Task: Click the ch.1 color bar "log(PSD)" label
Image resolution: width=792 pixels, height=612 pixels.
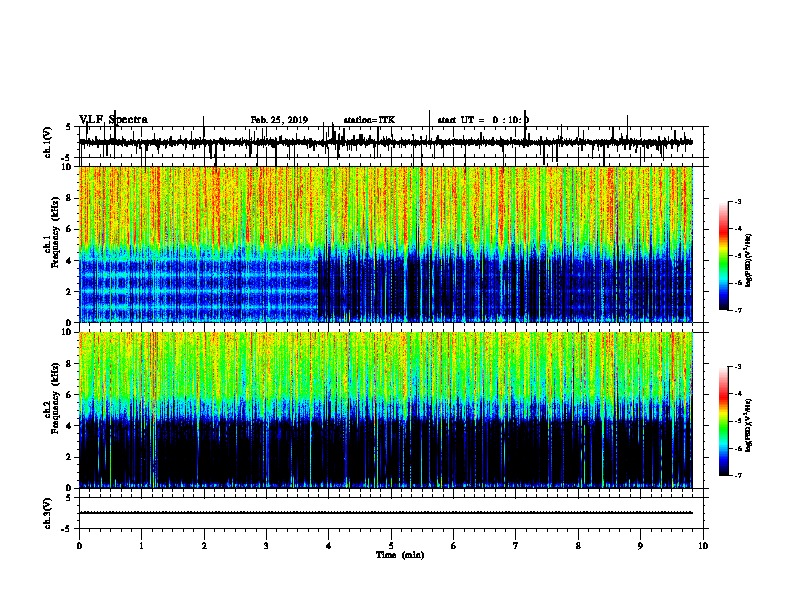Action: (x=748, y=261)
